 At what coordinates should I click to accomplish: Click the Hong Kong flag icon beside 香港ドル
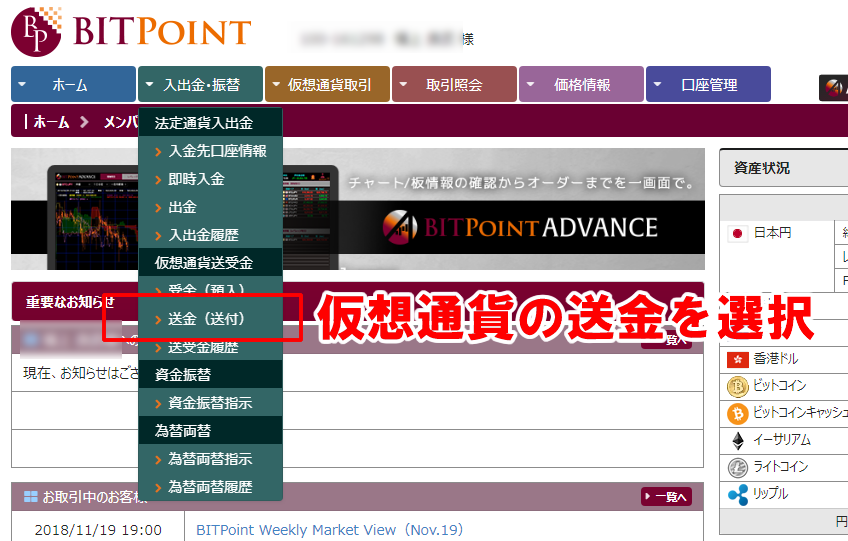click(737, 359)
